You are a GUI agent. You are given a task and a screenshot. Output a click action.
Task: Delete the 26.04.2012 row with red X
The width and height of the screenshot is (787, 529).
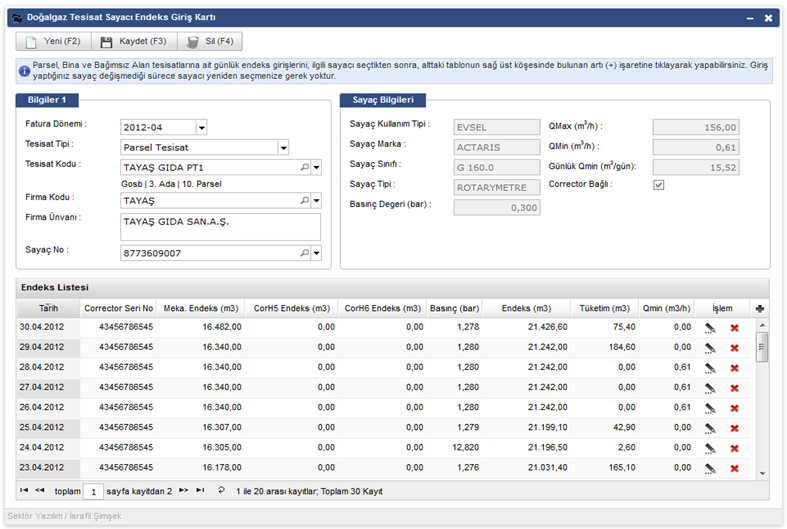(x=734, y=408)
